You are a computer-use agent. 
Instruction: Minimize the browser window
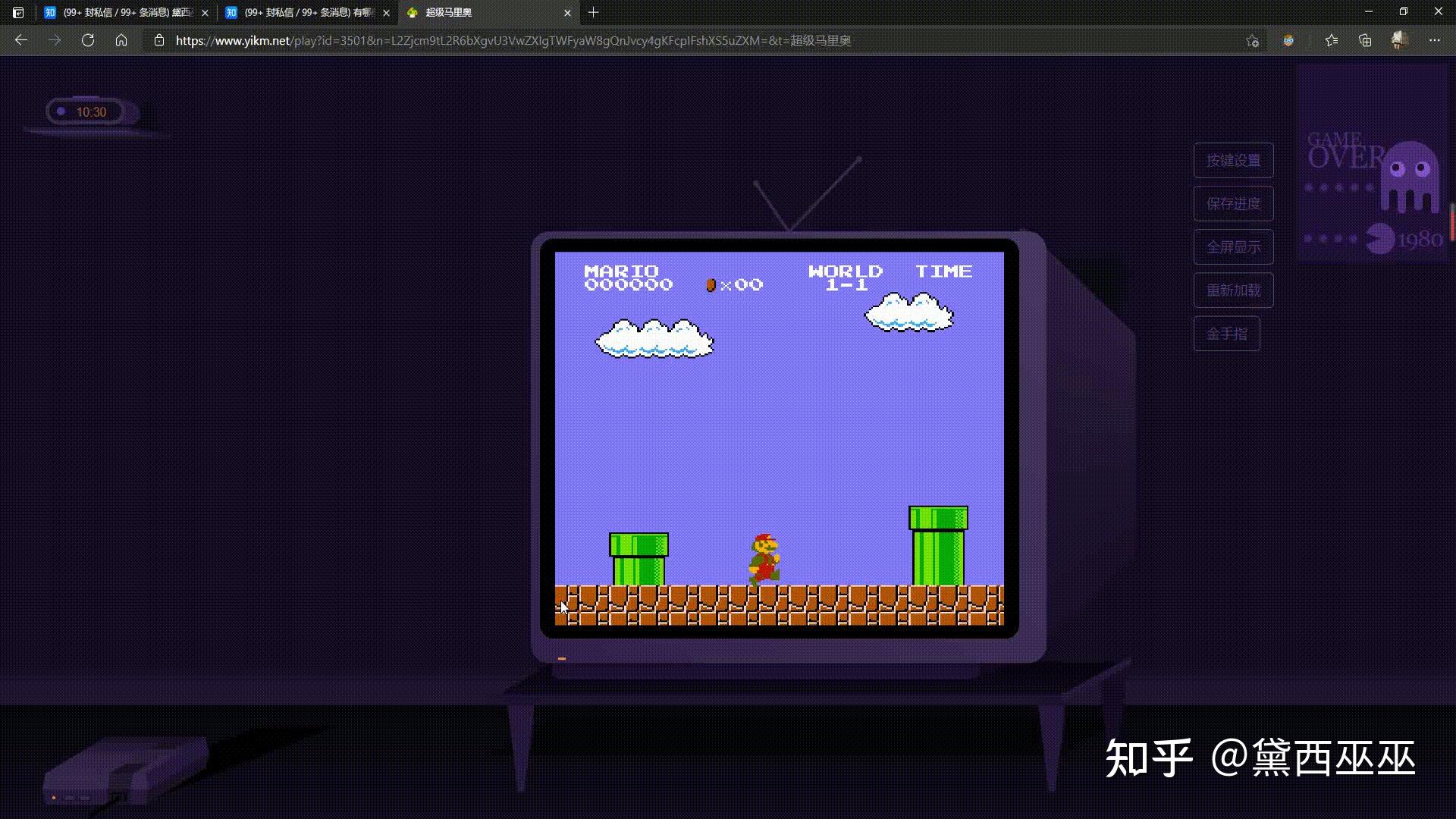click(x=1369, y=11)
